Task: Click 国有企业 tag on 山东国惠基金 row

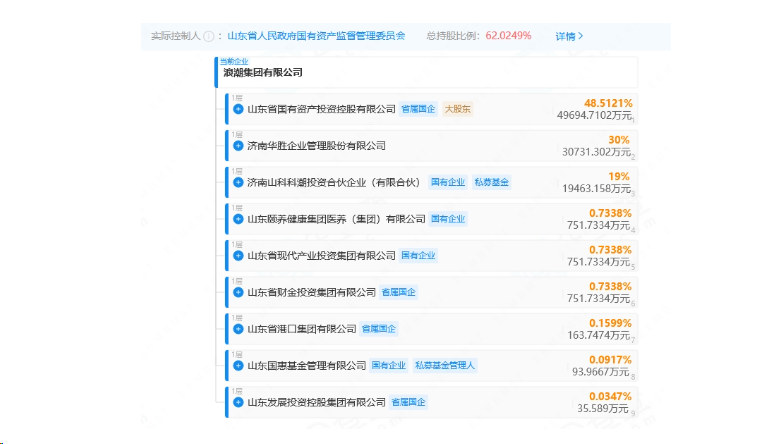Action: point(388,366)
